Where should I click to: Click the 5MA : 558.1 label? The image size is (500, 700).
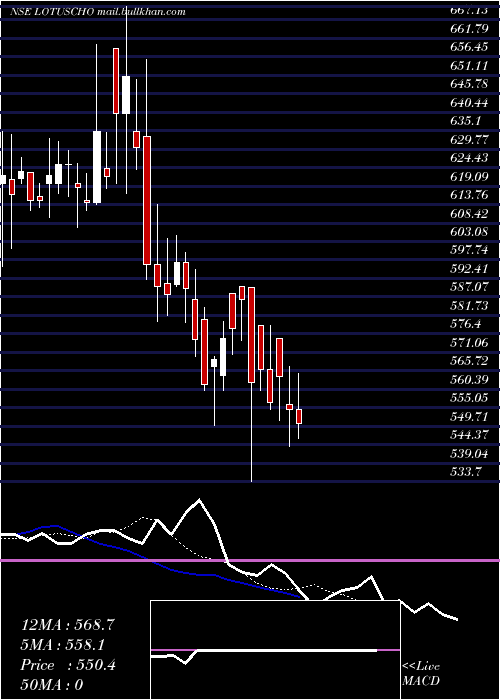coord(65,645)
